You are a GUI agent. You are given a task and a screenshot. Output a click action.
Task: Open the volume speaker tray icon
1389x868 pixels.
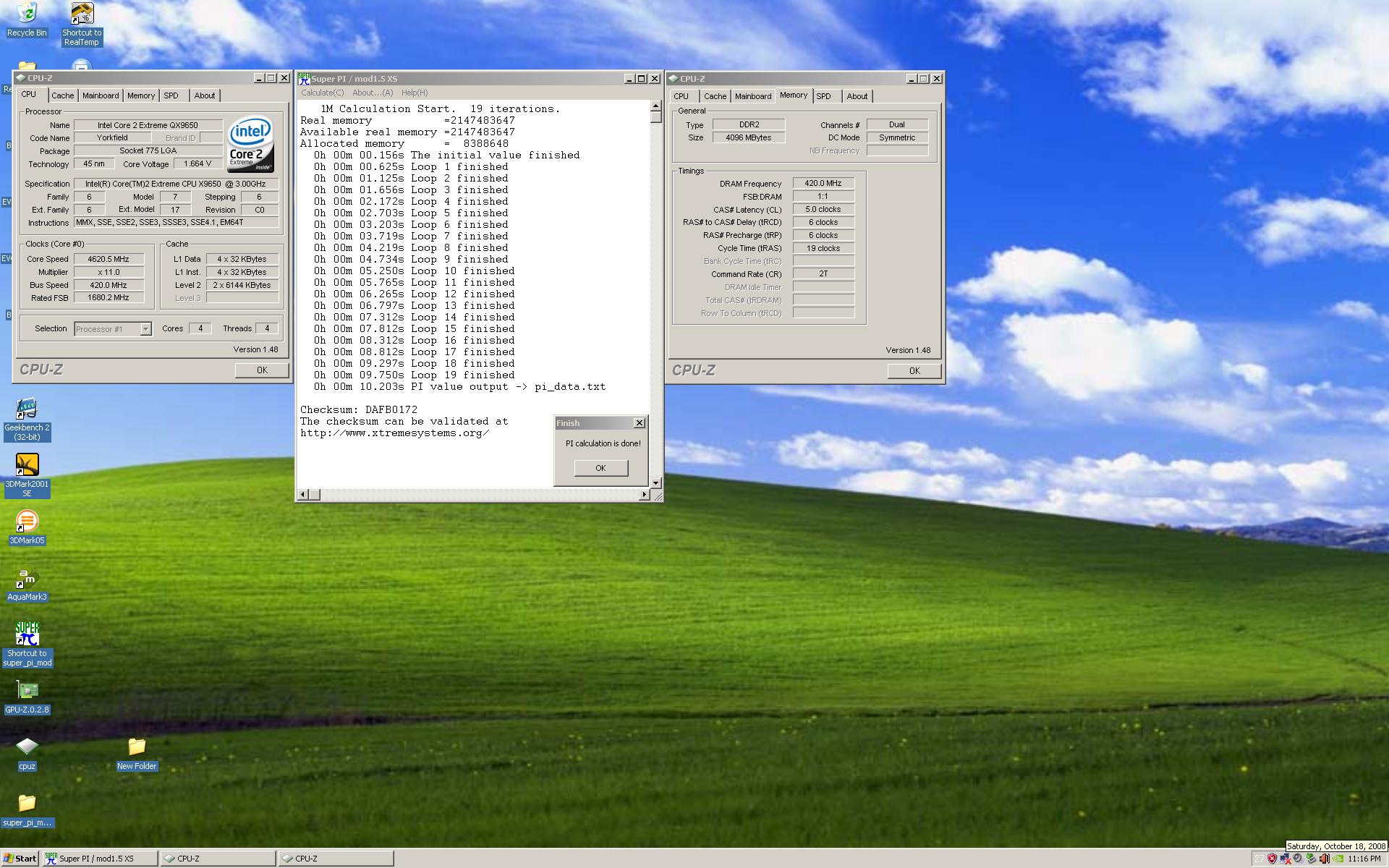[1325, 859]
